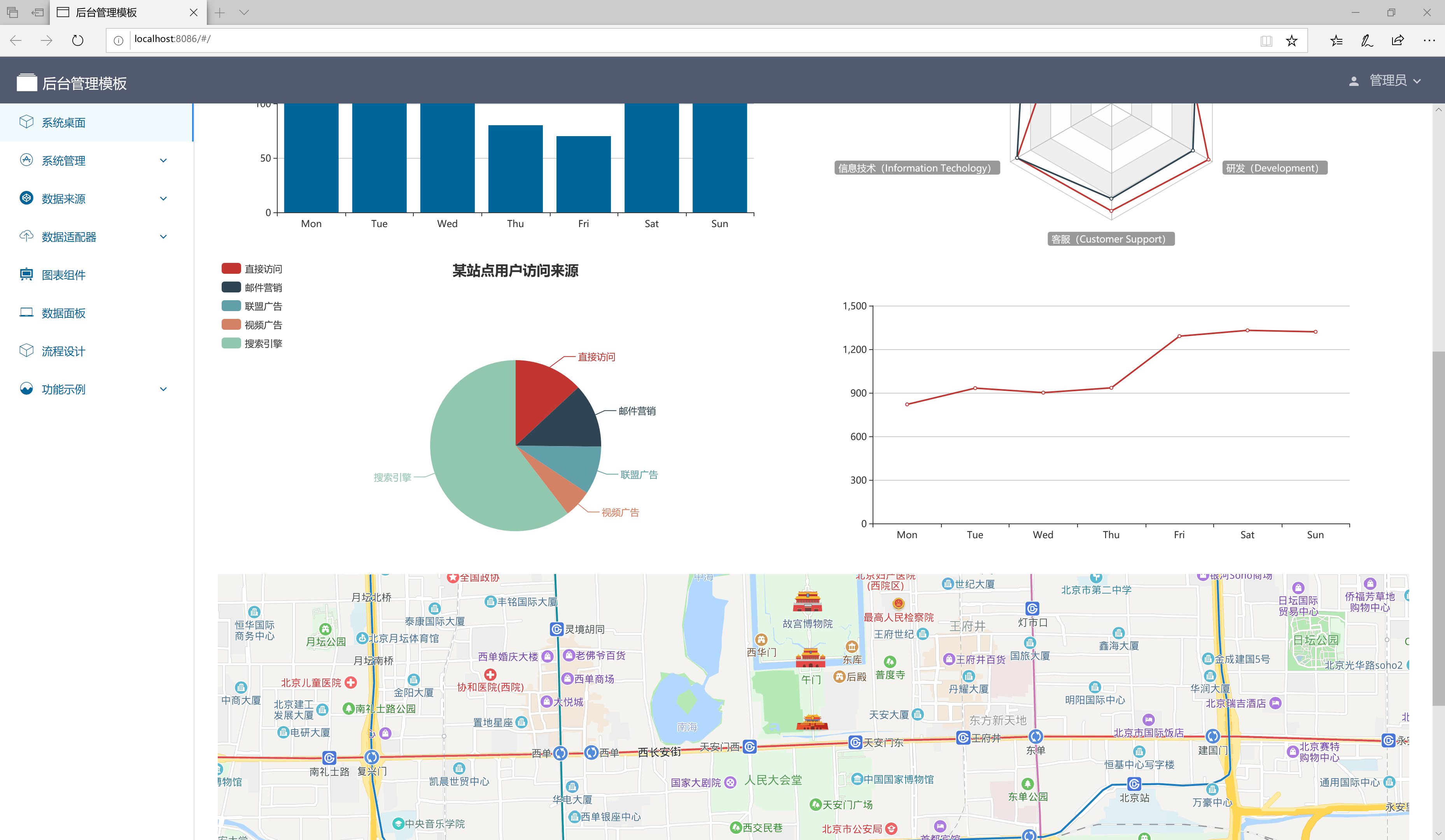Click the 数据来源 sidebar icon

(26, 198)
